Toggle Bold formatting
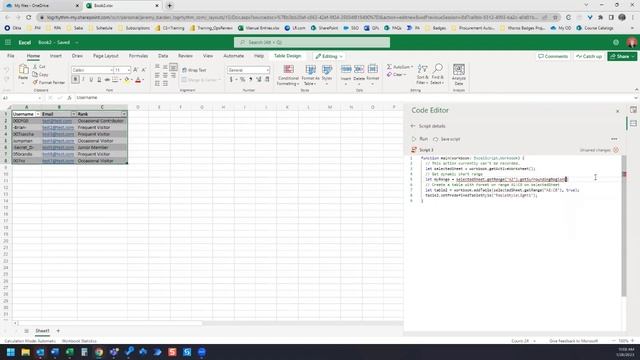 point(75,80)
